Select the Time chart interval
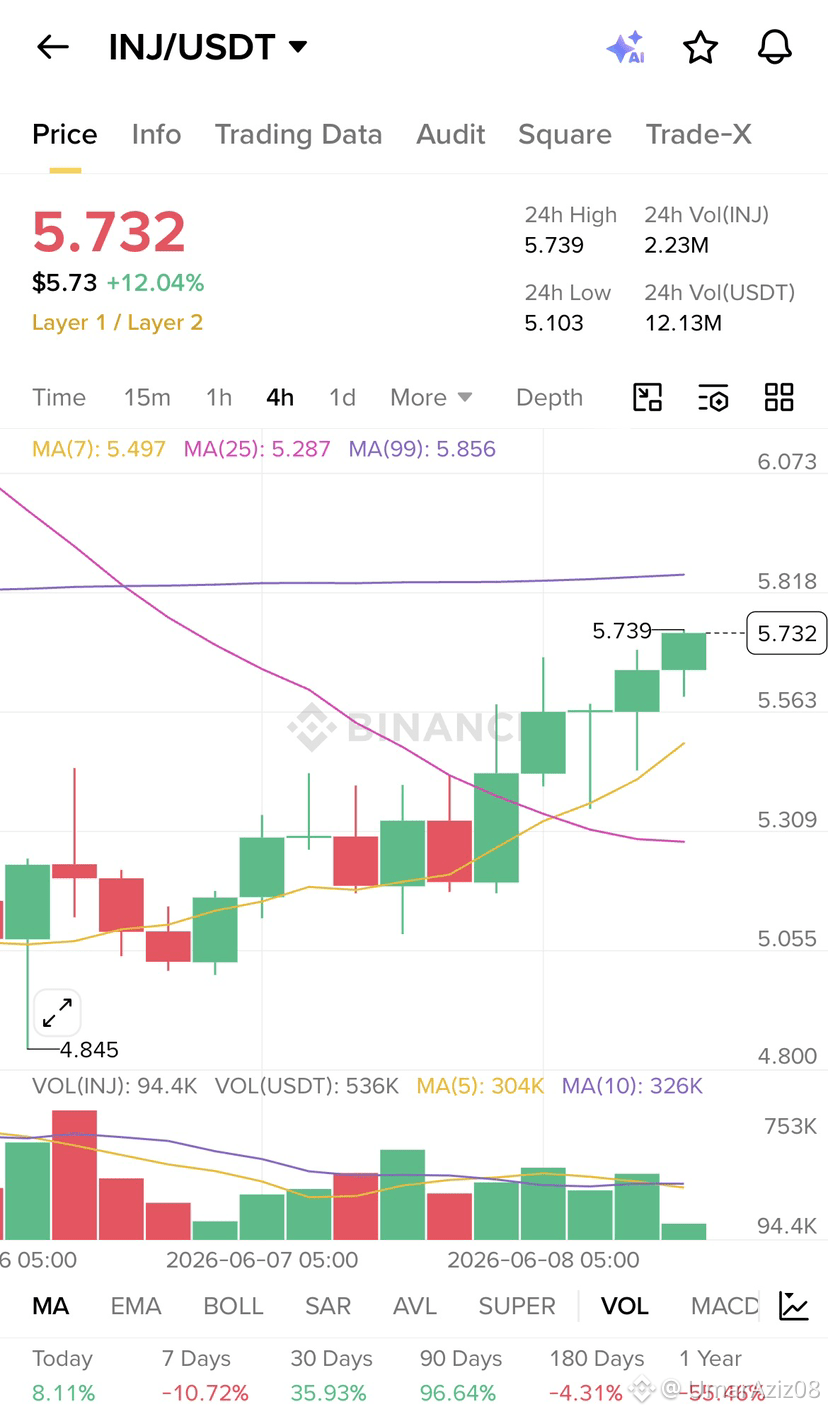This screenshot has height=1414, width=828. pos(59,397)
